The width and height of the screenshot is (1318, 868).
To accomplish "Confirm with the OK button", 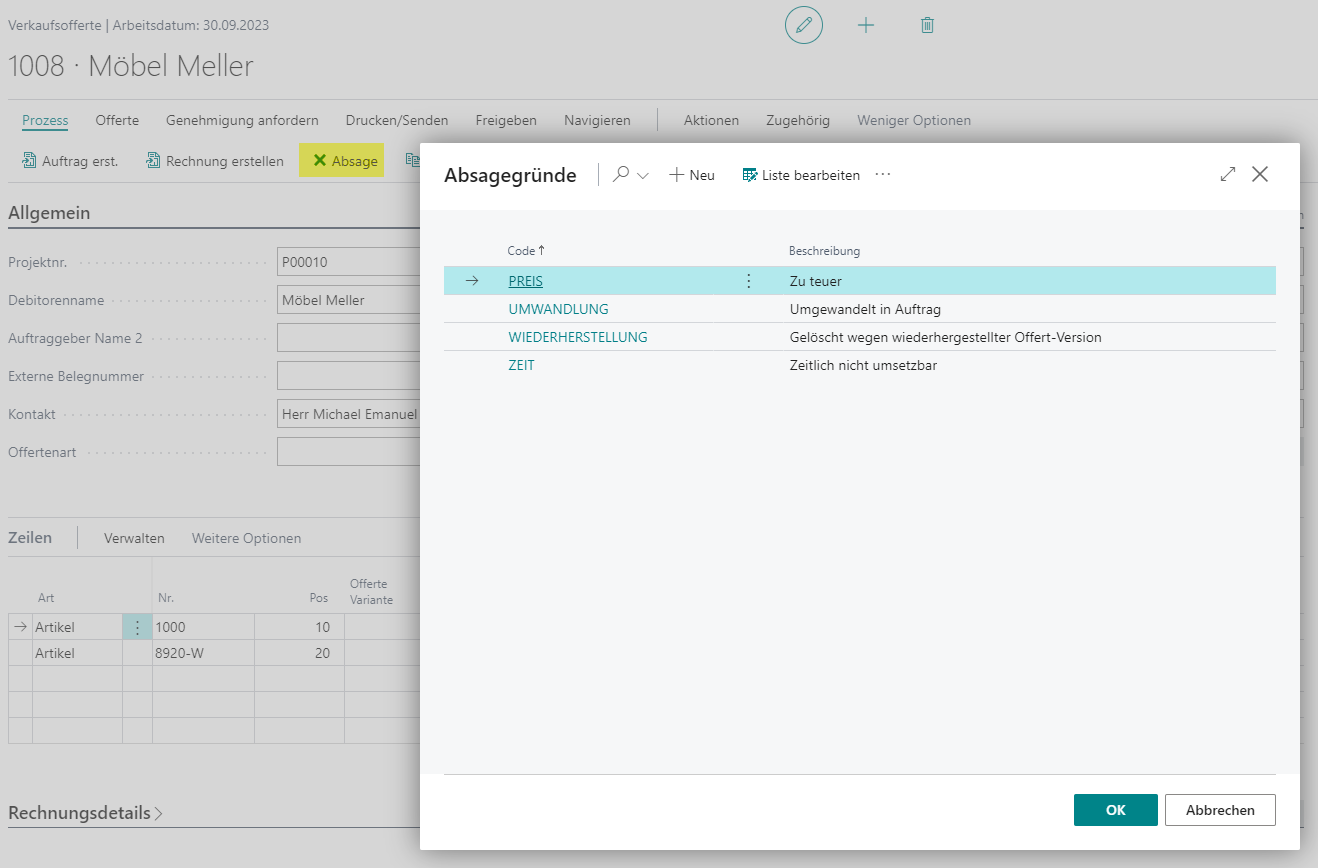I will tap(1116, 810).
